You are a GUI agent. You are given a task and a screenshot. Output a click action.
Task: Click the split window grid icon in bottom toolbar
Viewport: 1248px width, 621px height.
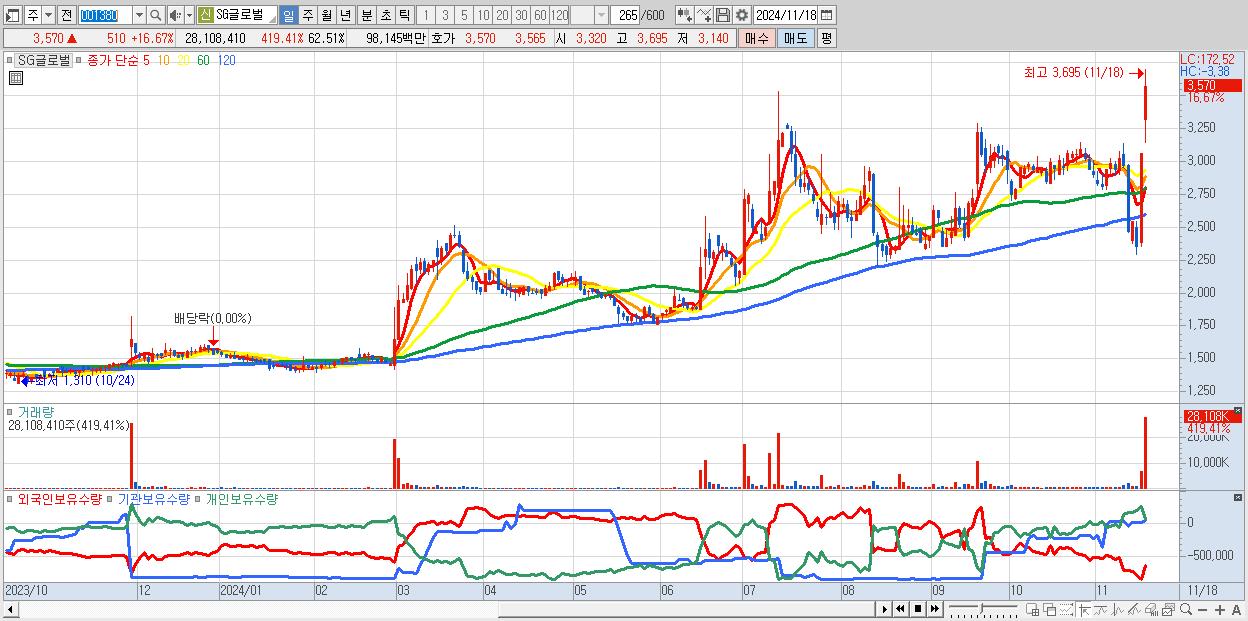(1033, 609)
